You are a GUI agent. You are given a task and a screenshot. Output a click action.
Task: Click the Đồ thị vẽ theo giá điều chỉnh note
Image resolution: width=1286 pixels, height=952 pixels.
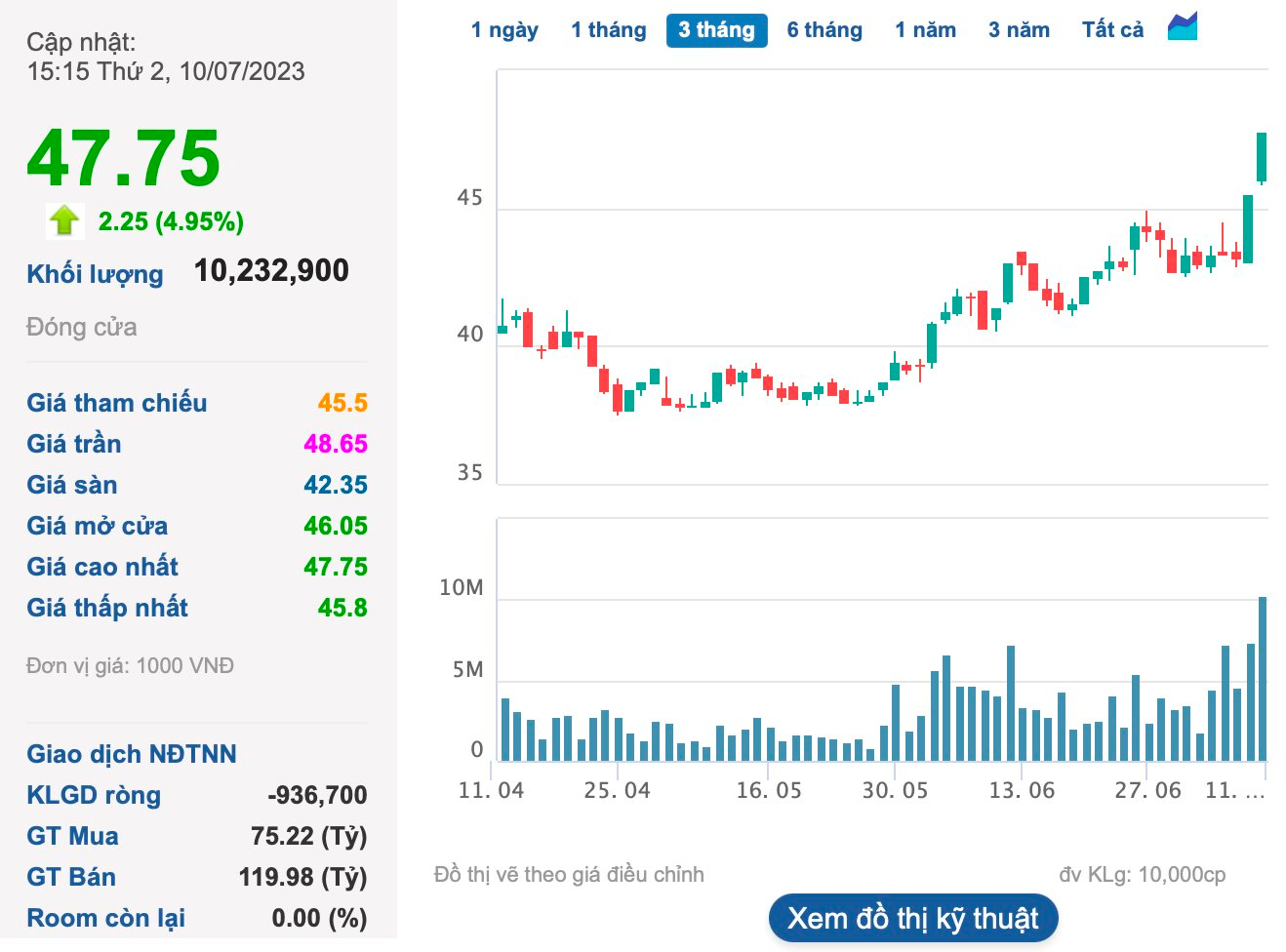569,874
